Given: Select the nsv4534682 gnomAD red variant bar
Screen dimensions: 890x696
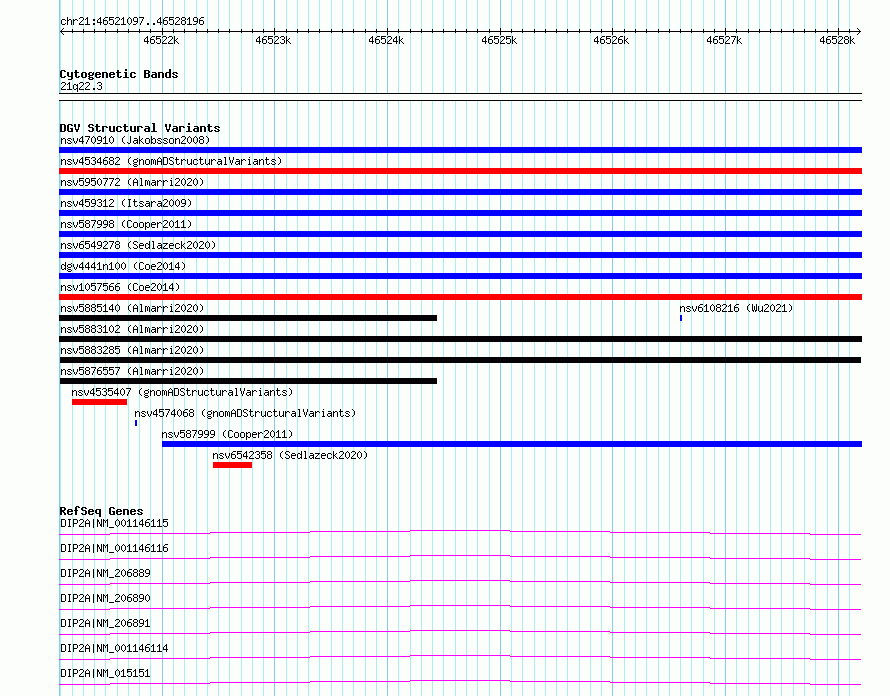Looking at the screenshot, I should coord(460,171).
